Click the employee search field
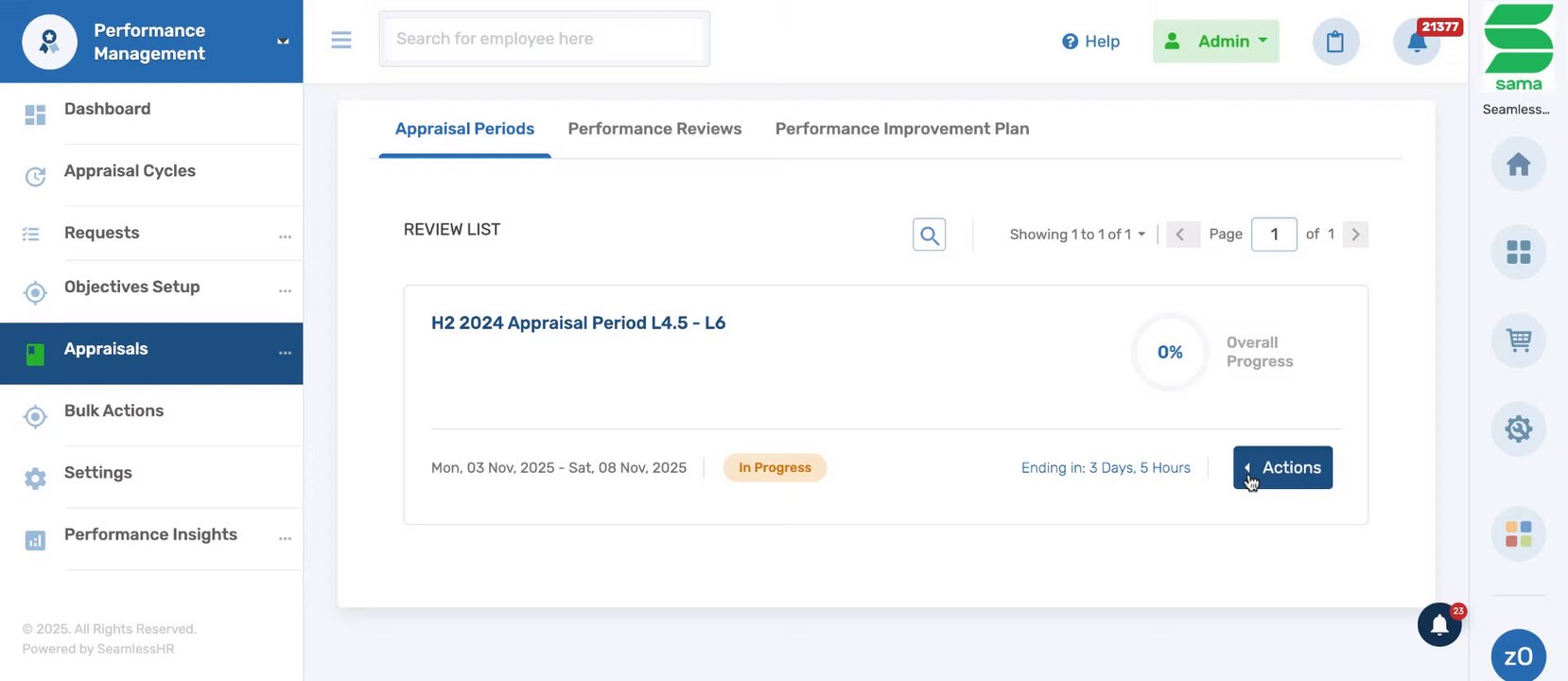The width and height of the screenshot is (1568, 681). coord(544,39)
